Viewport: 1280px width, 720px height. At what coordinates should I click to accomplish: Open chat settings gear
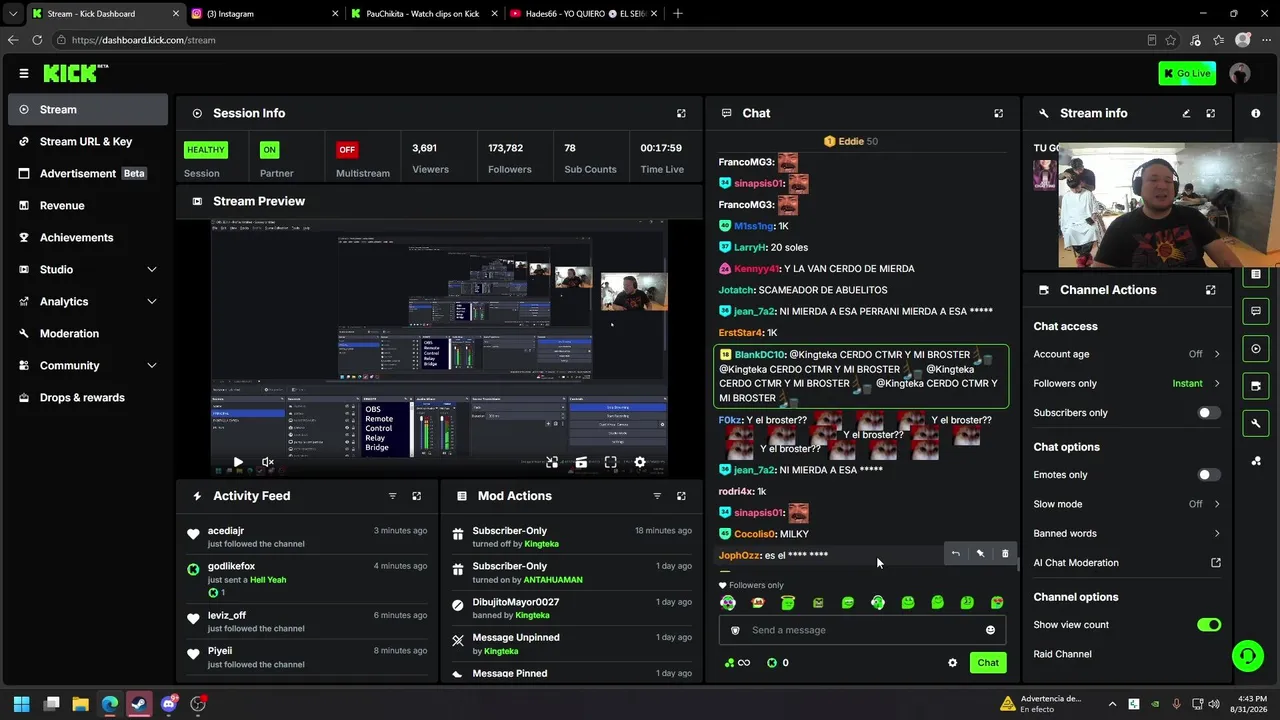coord(952,663)
